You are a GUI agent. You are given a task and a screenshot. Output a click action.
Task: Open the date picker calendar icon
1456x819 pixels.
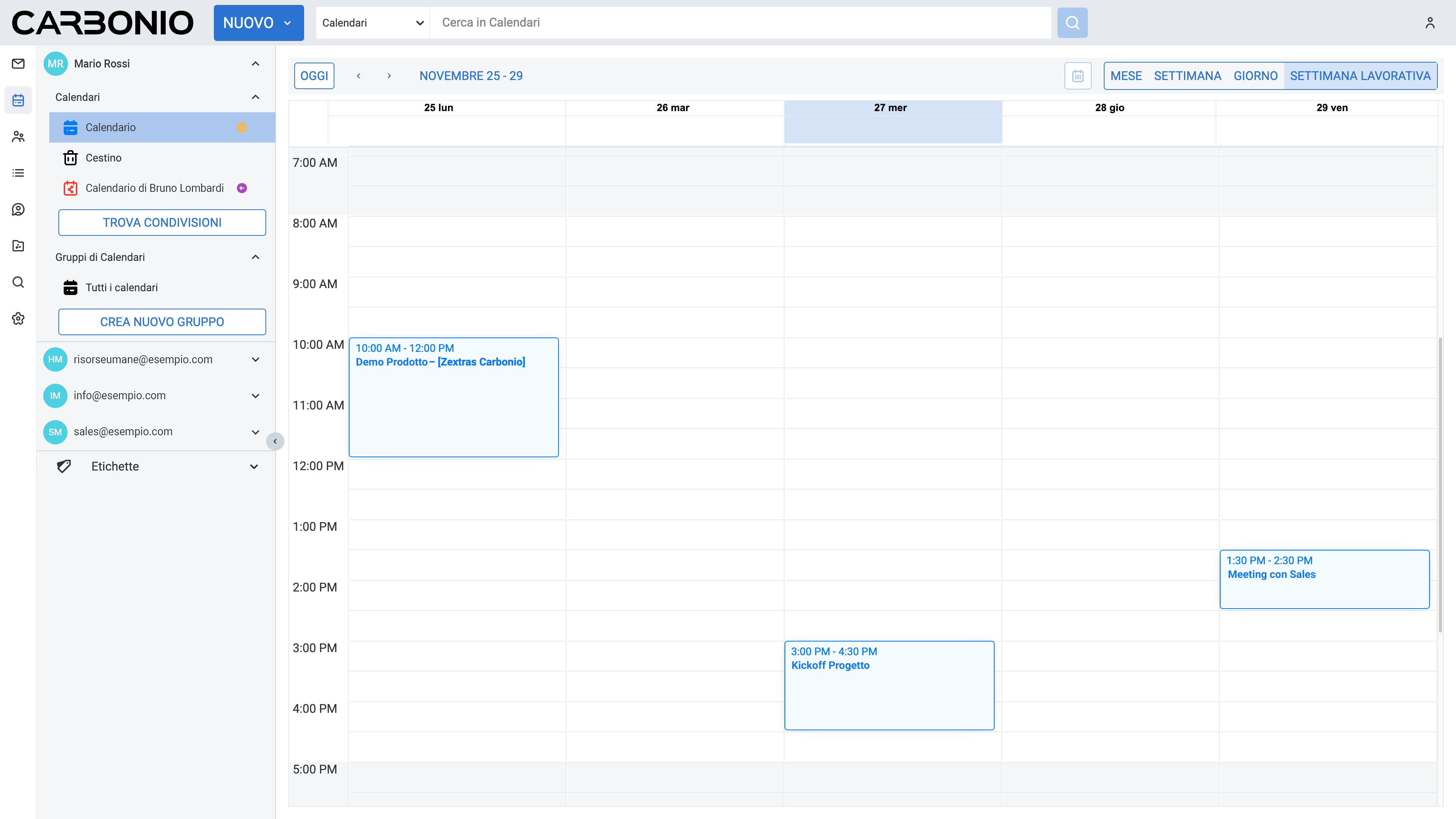1077,76
